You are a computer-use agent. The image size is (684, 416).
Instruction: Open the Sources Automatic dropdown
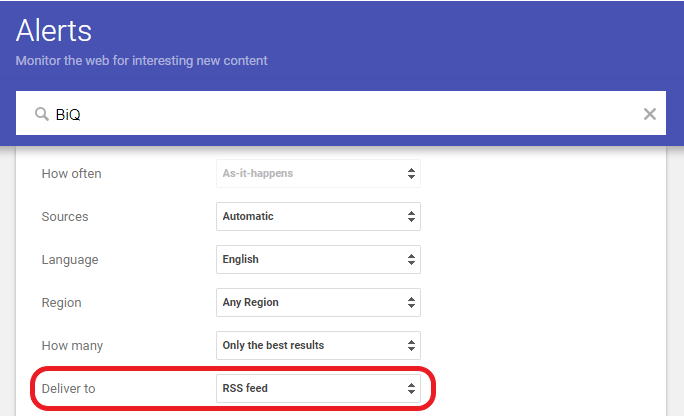(318, 216)
